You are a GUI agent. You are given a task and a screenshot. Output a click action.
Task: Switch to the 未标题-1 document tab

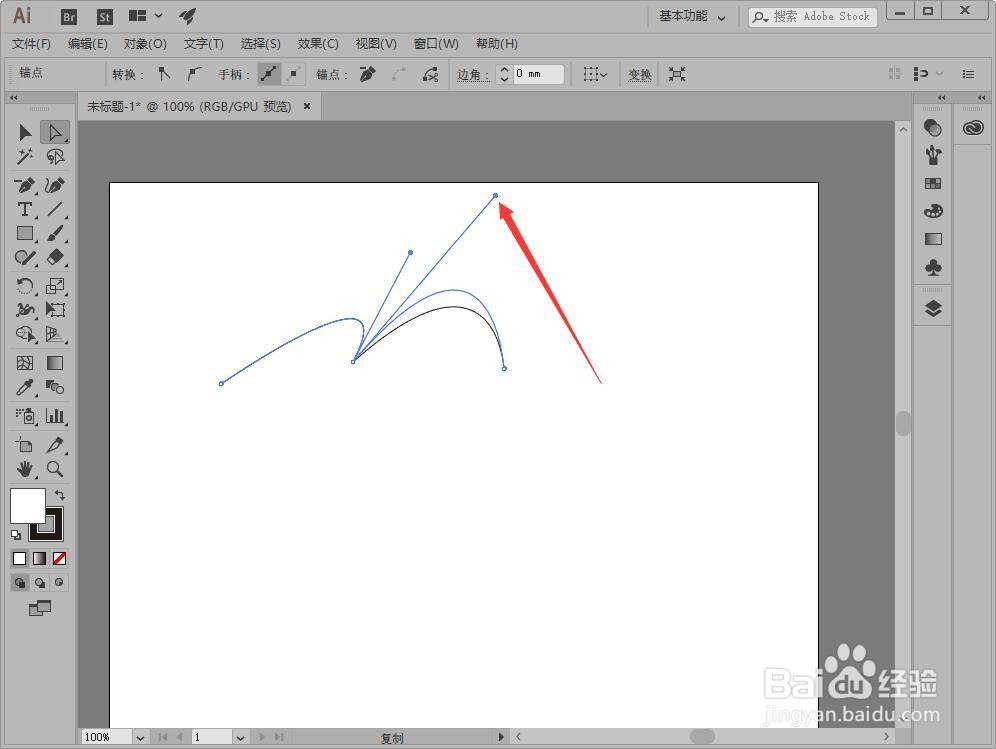click(x=189, y=106)
